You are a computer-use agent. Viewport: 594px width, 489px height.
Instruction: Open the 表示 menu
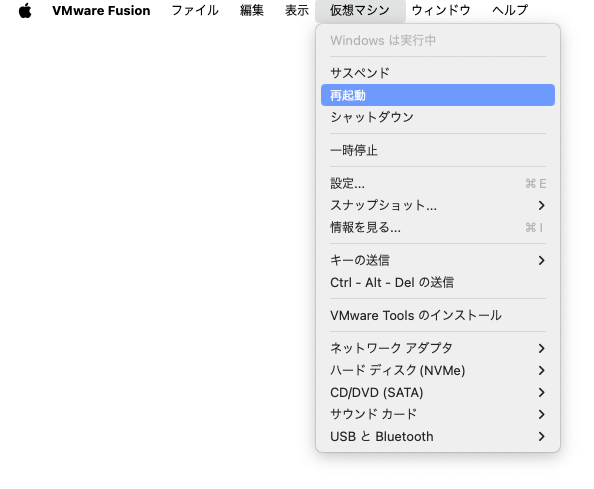297,11
